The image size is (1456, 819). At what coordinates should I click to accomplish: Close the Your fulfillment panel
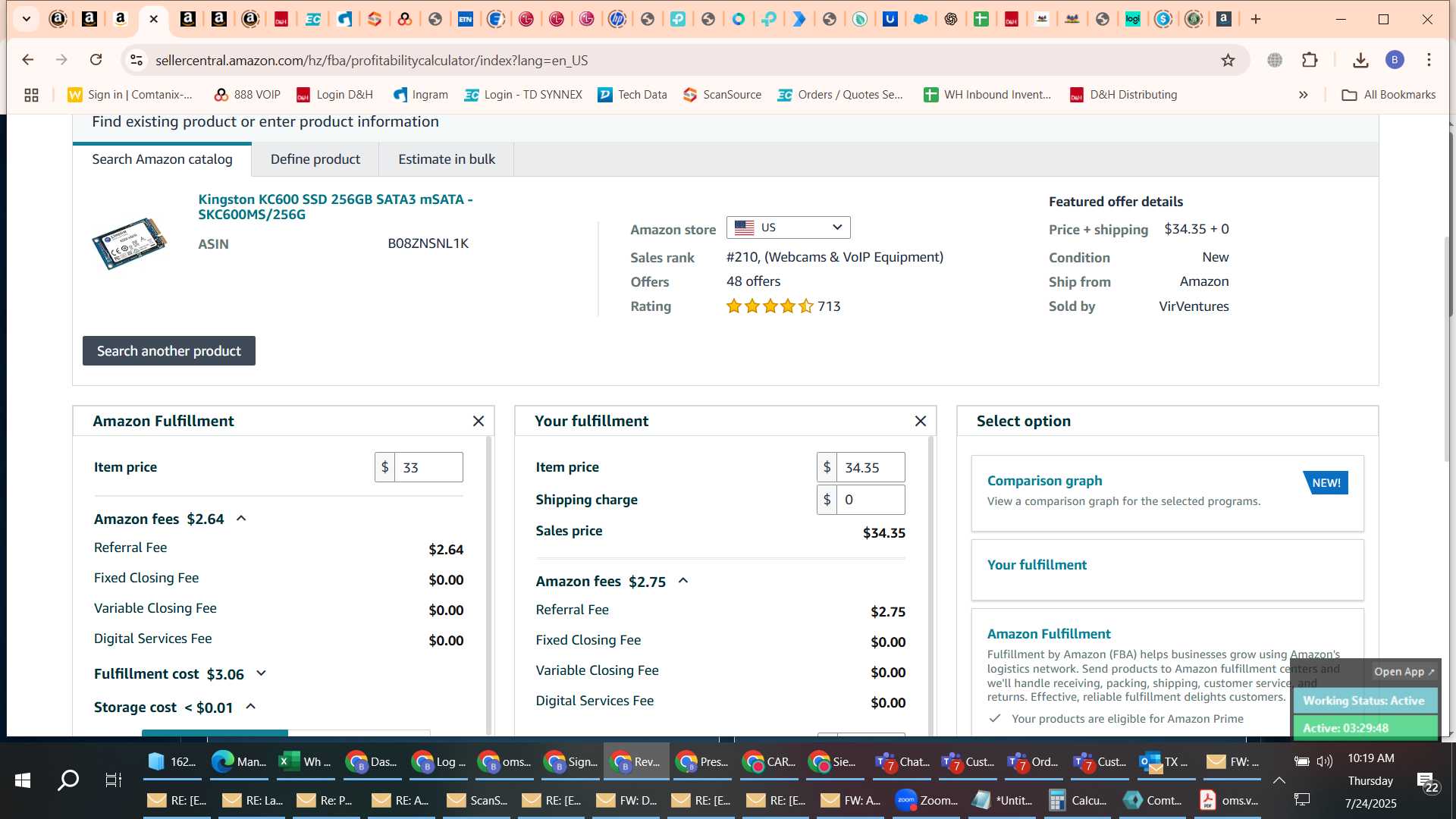[921, 421]
